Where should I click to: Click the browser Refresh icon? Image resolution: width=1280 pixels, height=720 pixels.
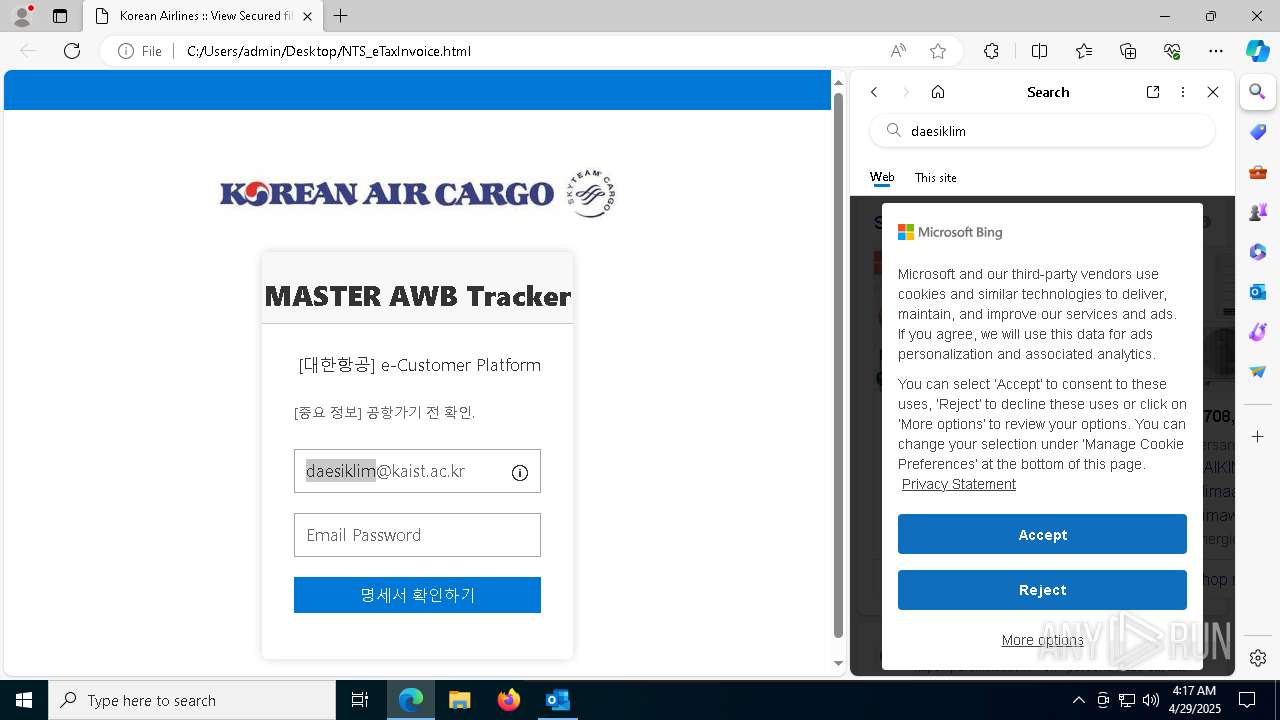pos(72,51)
